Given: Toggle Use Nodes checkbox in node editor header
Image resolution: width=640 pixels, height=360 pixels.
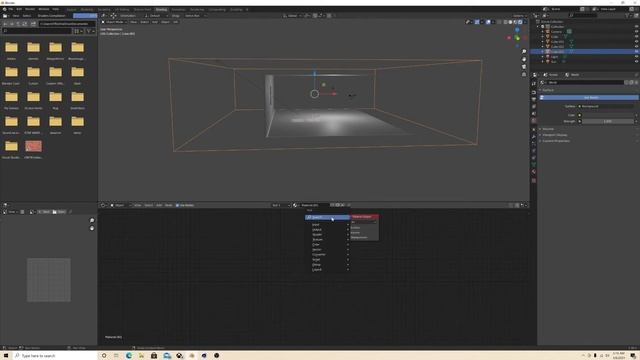Looking at the screenshot, I should click(177, 205).
